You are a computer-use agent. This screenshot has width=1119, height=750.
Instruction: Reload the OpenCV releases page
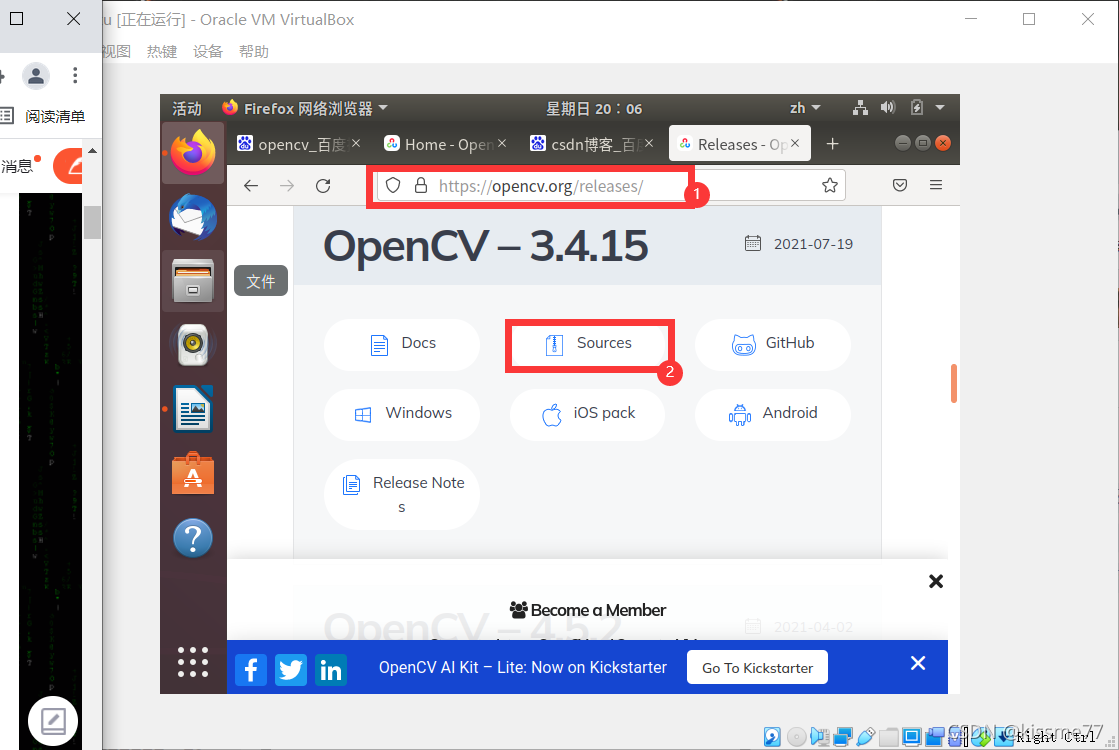[x=323, y=186]
